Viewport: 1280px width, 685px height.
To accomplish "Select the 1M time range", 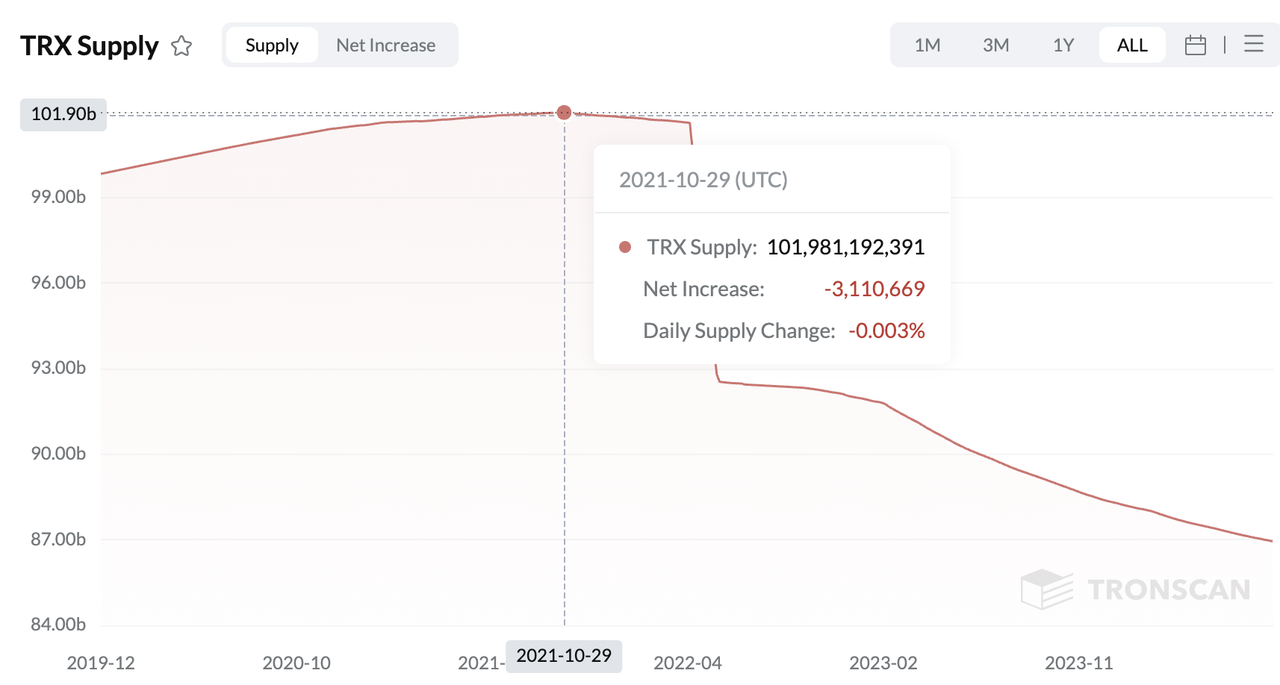I will pyautogui.click(x=925, y=45).
